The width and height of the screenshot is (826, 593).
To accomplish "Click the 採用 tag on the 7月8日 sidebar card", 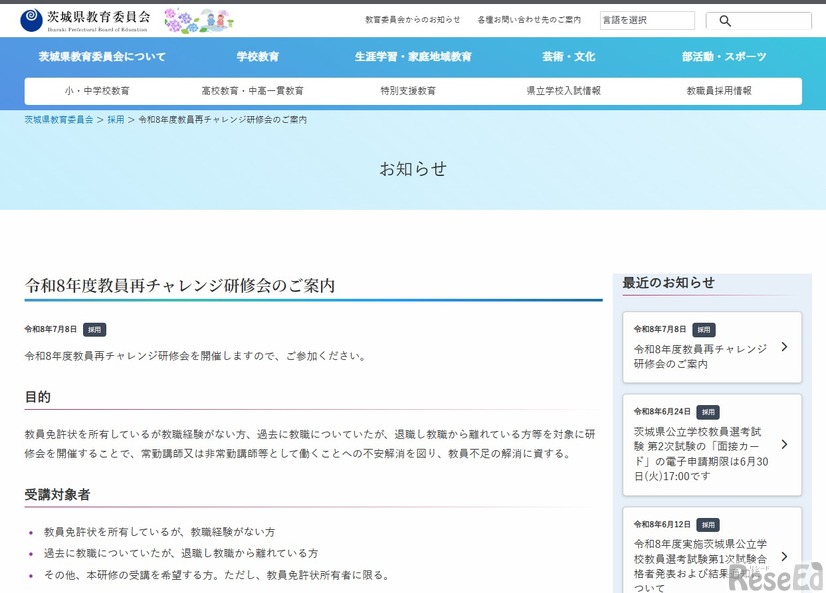I will (x=703, y=330).
